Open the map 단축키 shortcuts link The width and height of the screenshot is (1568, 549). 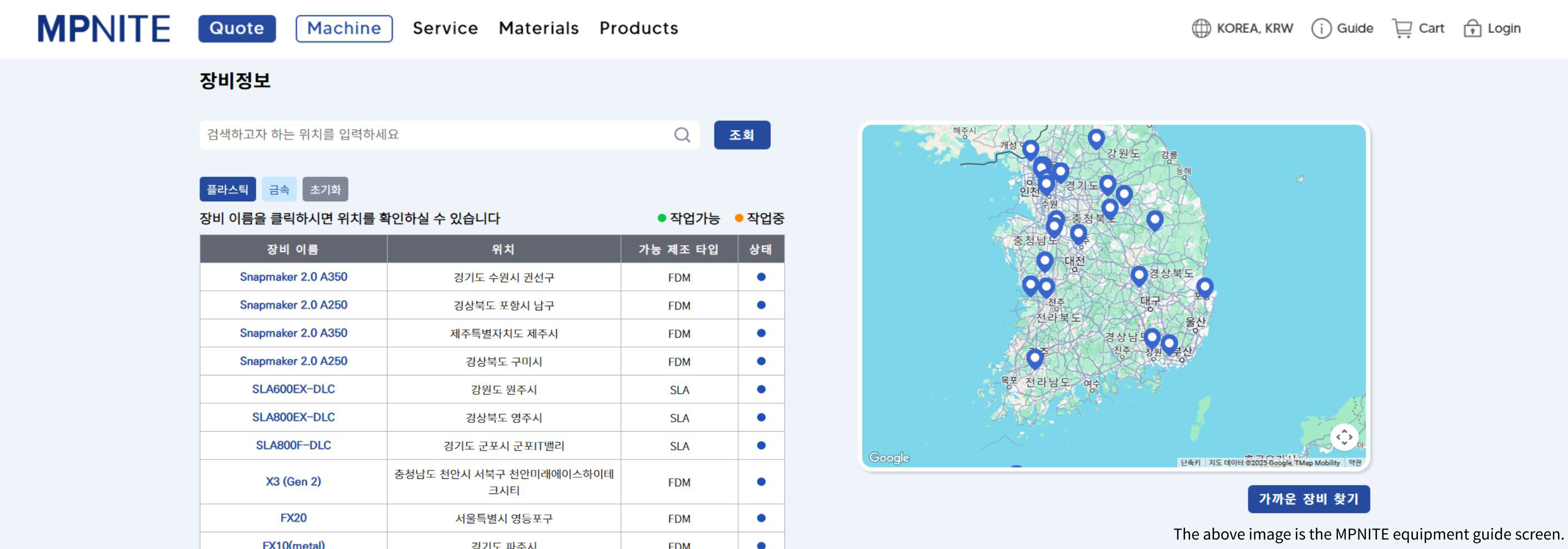[x=1190, y=462]
